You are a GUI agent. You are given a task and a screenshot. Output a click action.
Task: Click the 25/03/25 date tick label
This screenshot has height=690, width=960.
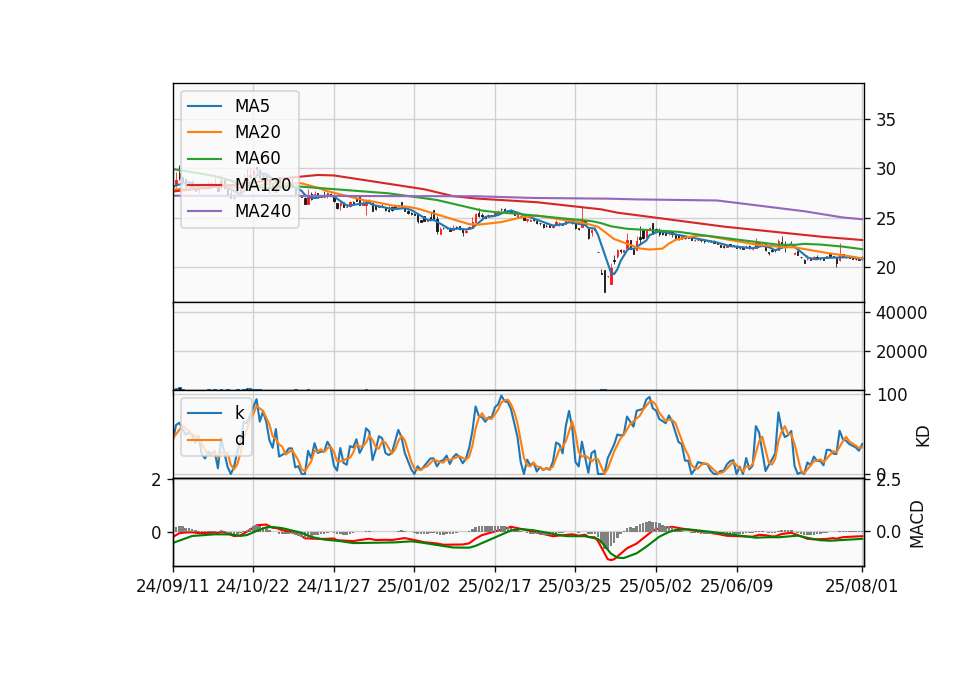[575, 586]
